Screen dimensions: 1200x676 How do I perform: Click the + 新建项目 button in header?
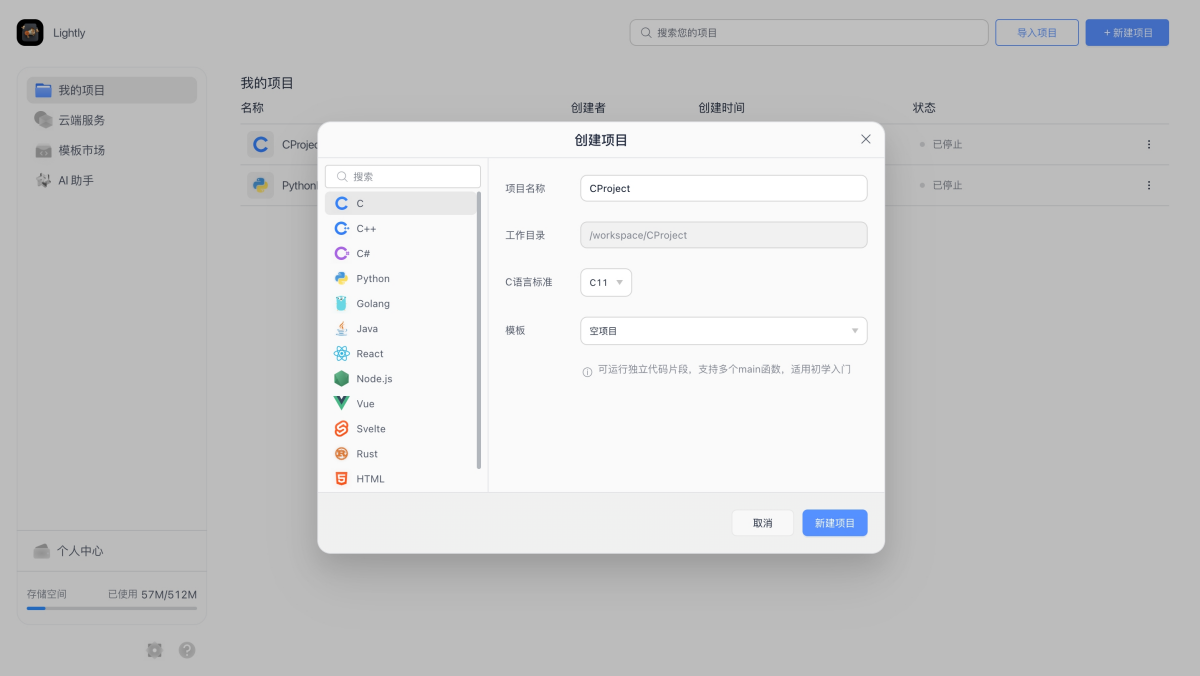[1127, 32]
